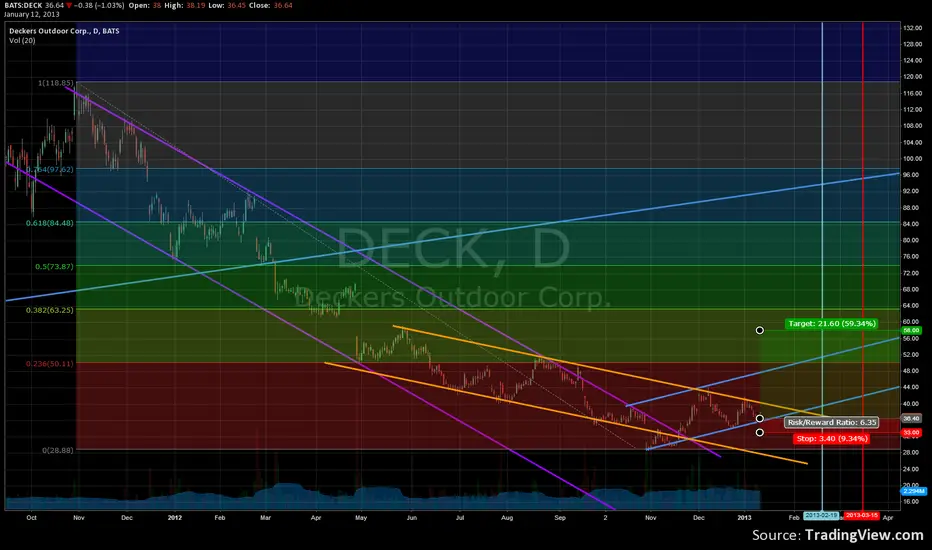Select the 1(118.85) Fibonacci level label
Screen dimensions: 932x550
56,83
